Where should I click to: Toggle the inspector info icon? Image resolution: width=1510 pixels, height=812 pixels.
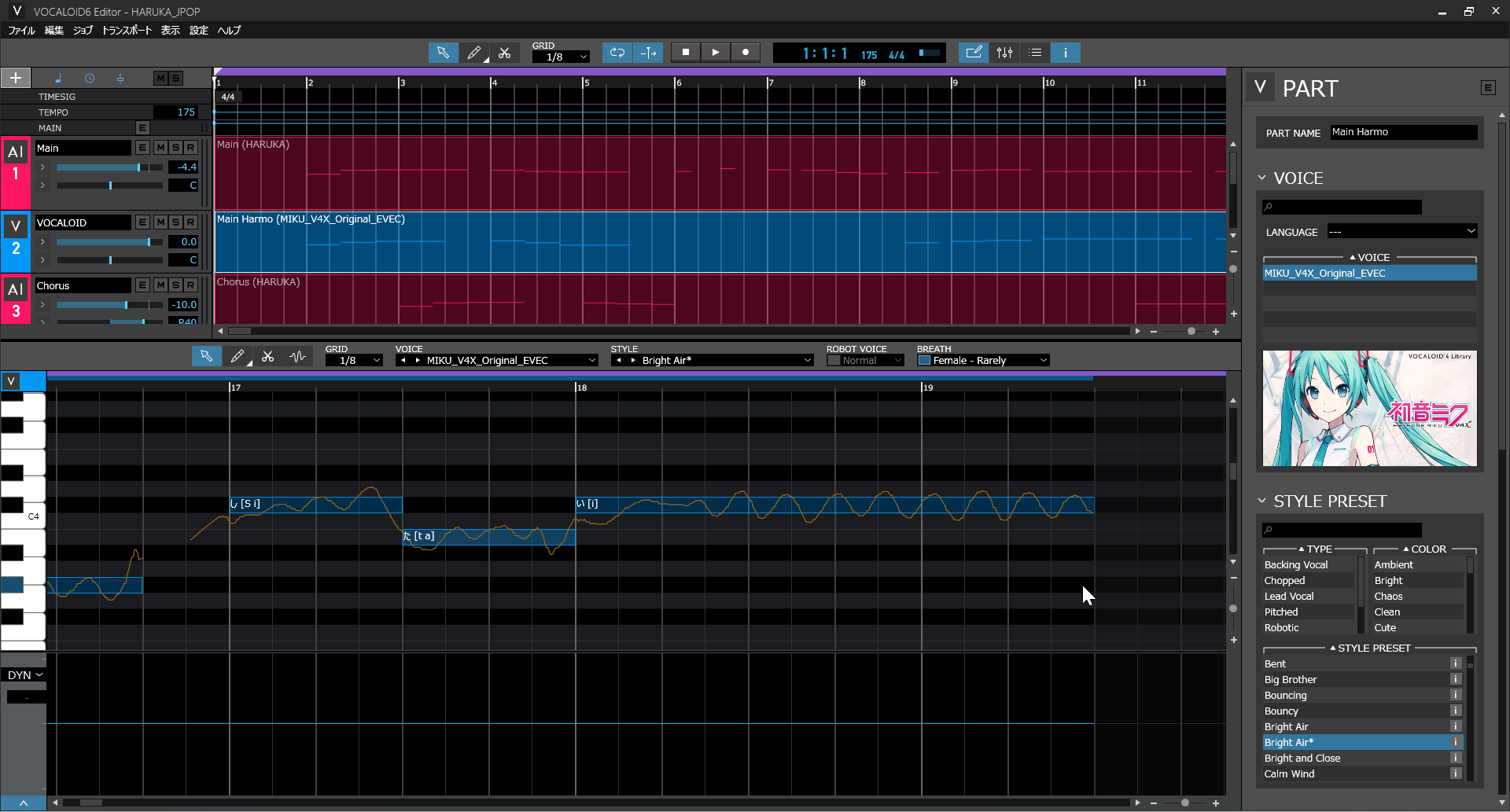tap(1066, 53)
